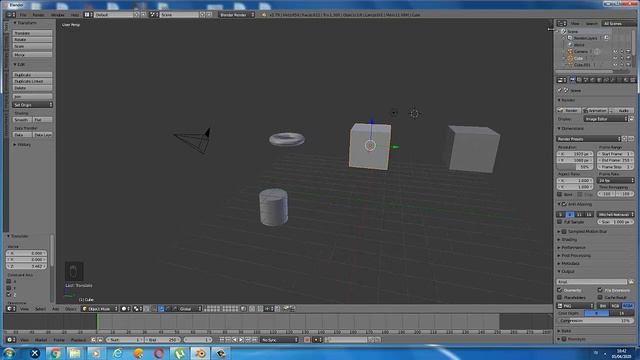640x360 pixels.
Task: Open the outliner editor type selector
Action: pyautogui.click(x=562, y=23)
